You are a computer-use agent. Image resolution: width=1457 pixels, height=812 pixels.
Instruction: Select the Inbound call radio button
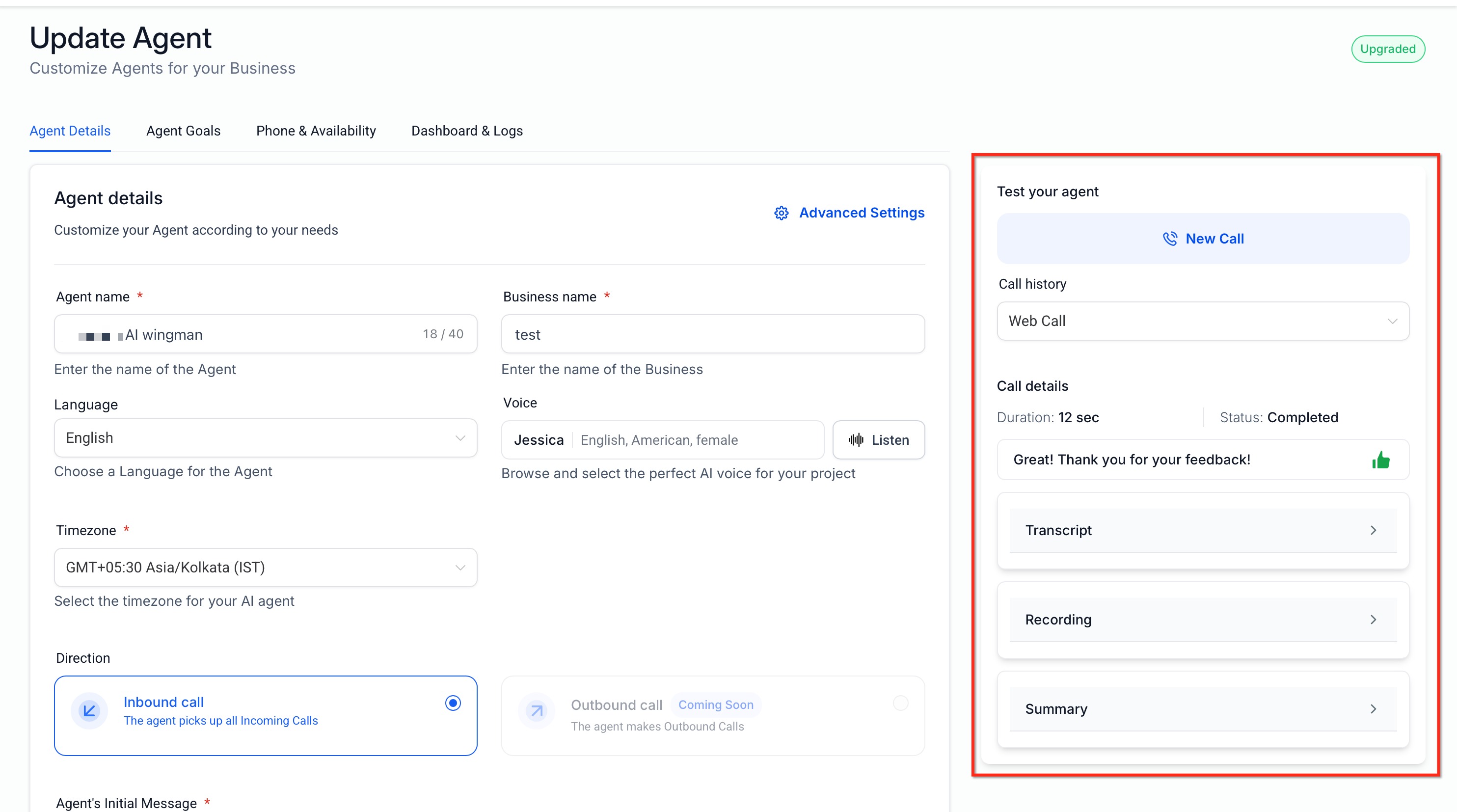coord(453,703)
